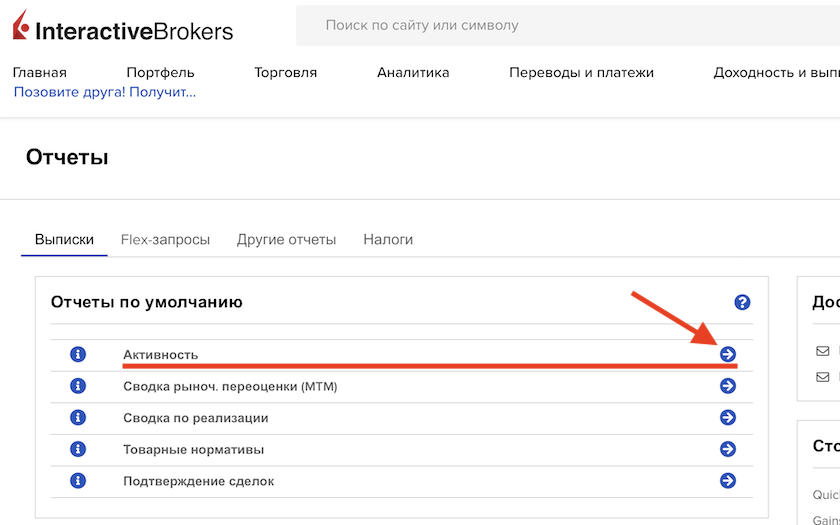This screenshot has width=840, height=525.
Task: Click info icon for Сводка по реализации
Action: (x=78, y=417)
